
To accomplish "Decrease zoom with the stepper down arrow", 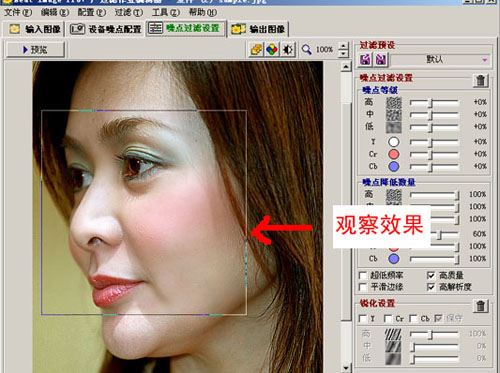I will pyautogui.click(x=343, y=54).
